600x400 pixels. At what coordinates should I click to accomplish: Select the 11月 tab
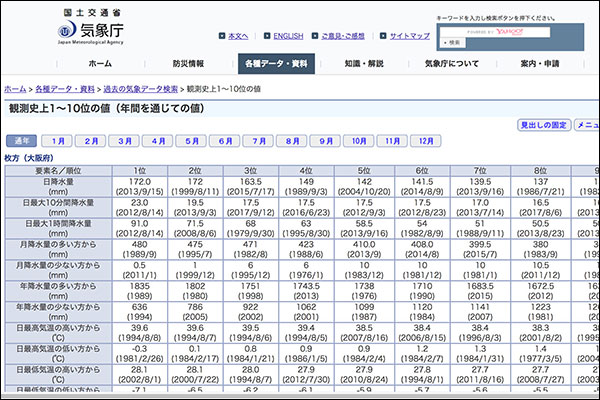[x=392, y=141]
